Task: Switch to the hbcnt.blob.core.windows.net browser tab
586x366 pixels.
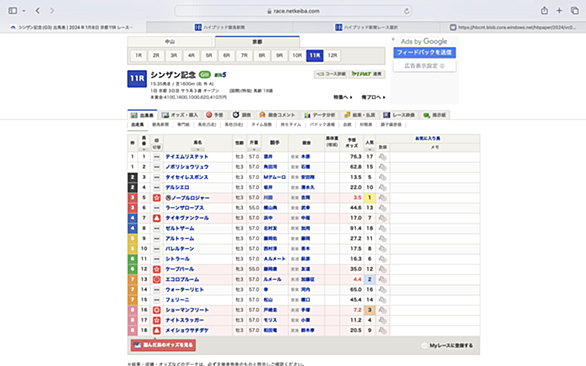Action: point(513,27)
